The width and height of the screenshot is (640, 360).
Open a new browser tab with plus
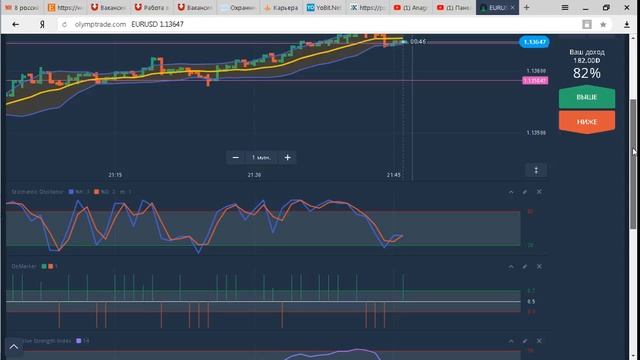(x=527, y=7)
